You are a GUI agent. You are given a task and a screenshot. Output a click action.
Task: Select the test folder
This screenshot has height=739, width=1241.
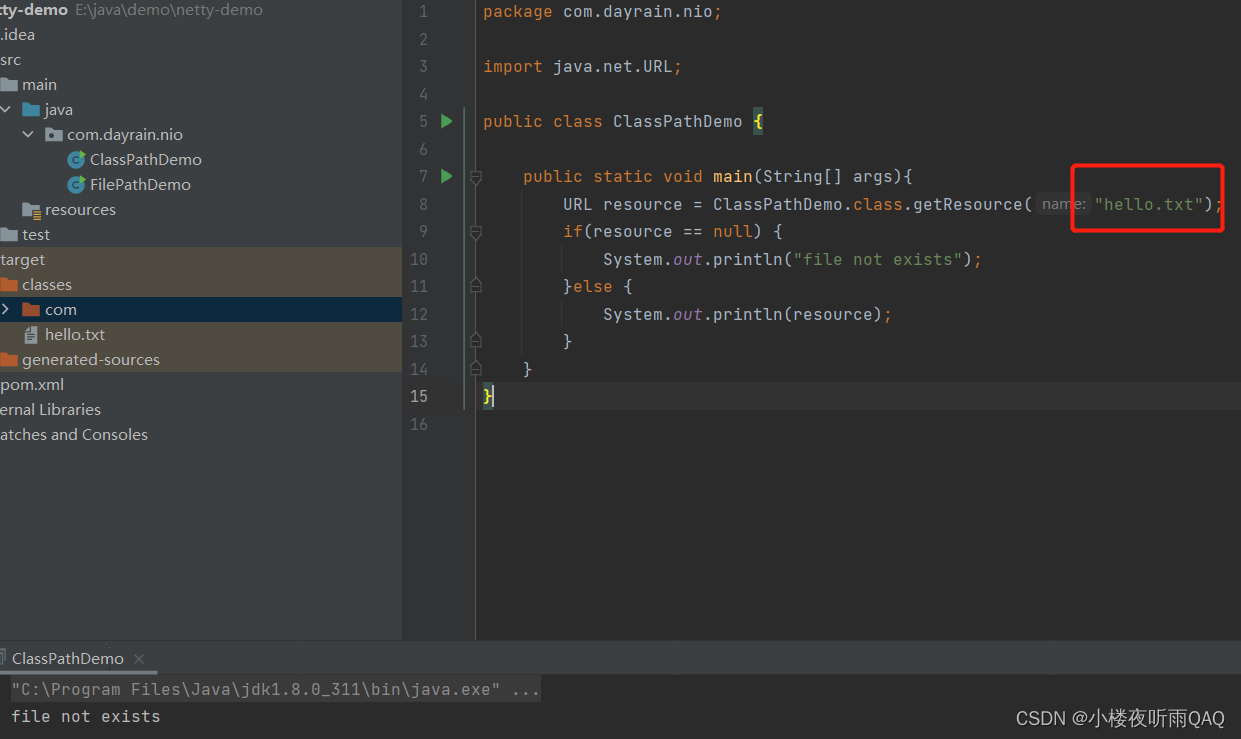(x=36, y=235)
